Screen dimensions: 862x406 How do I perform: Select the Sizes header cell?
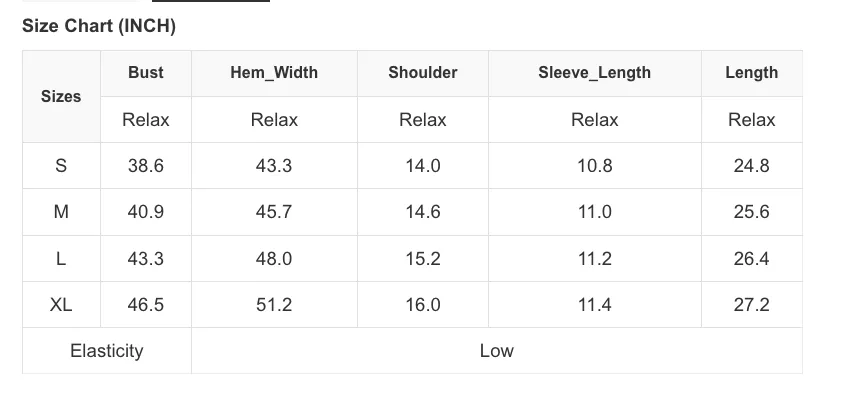(x=61, y=97)
